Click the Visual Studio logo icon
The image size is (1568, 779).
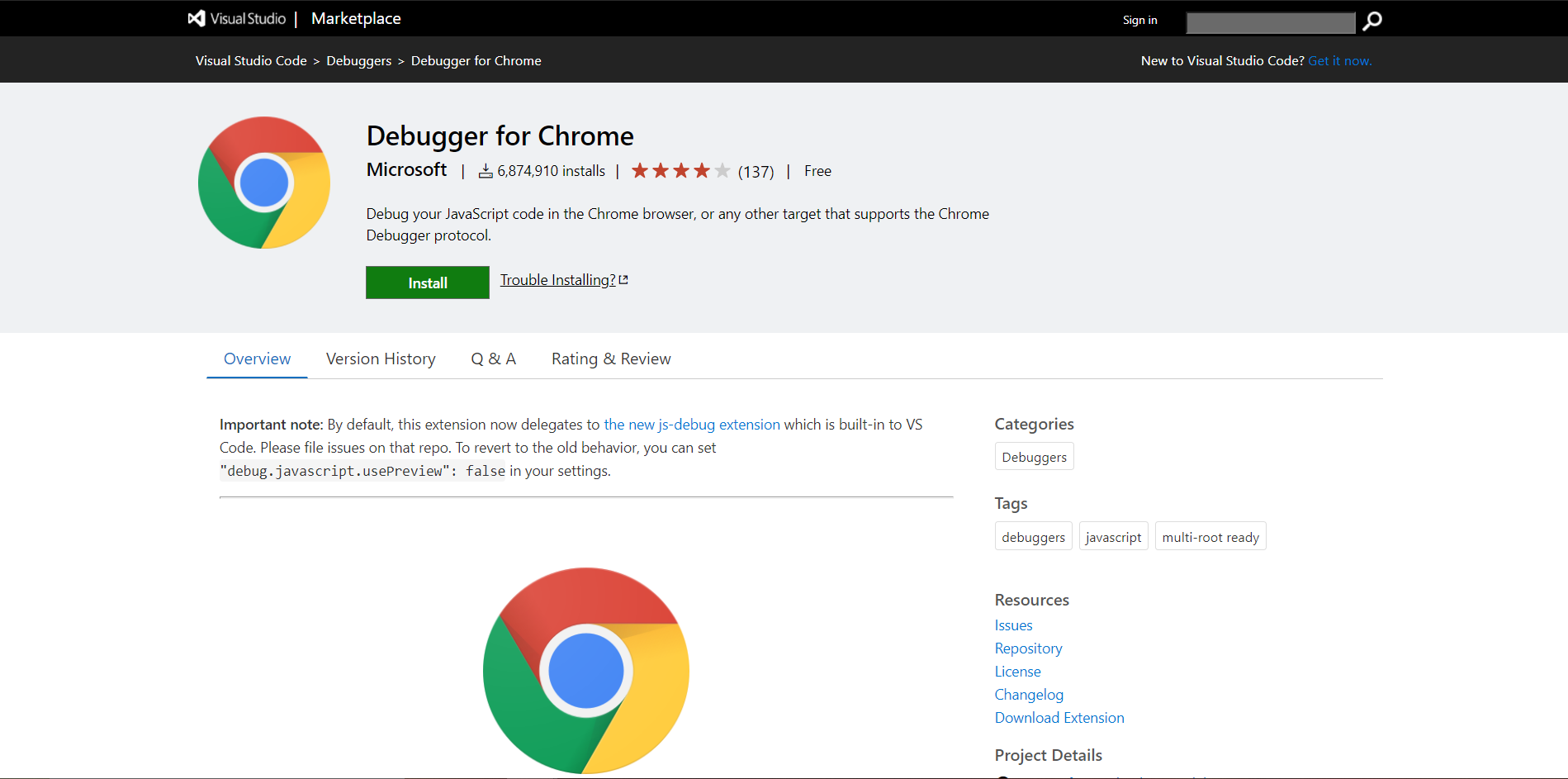point(197,18)
